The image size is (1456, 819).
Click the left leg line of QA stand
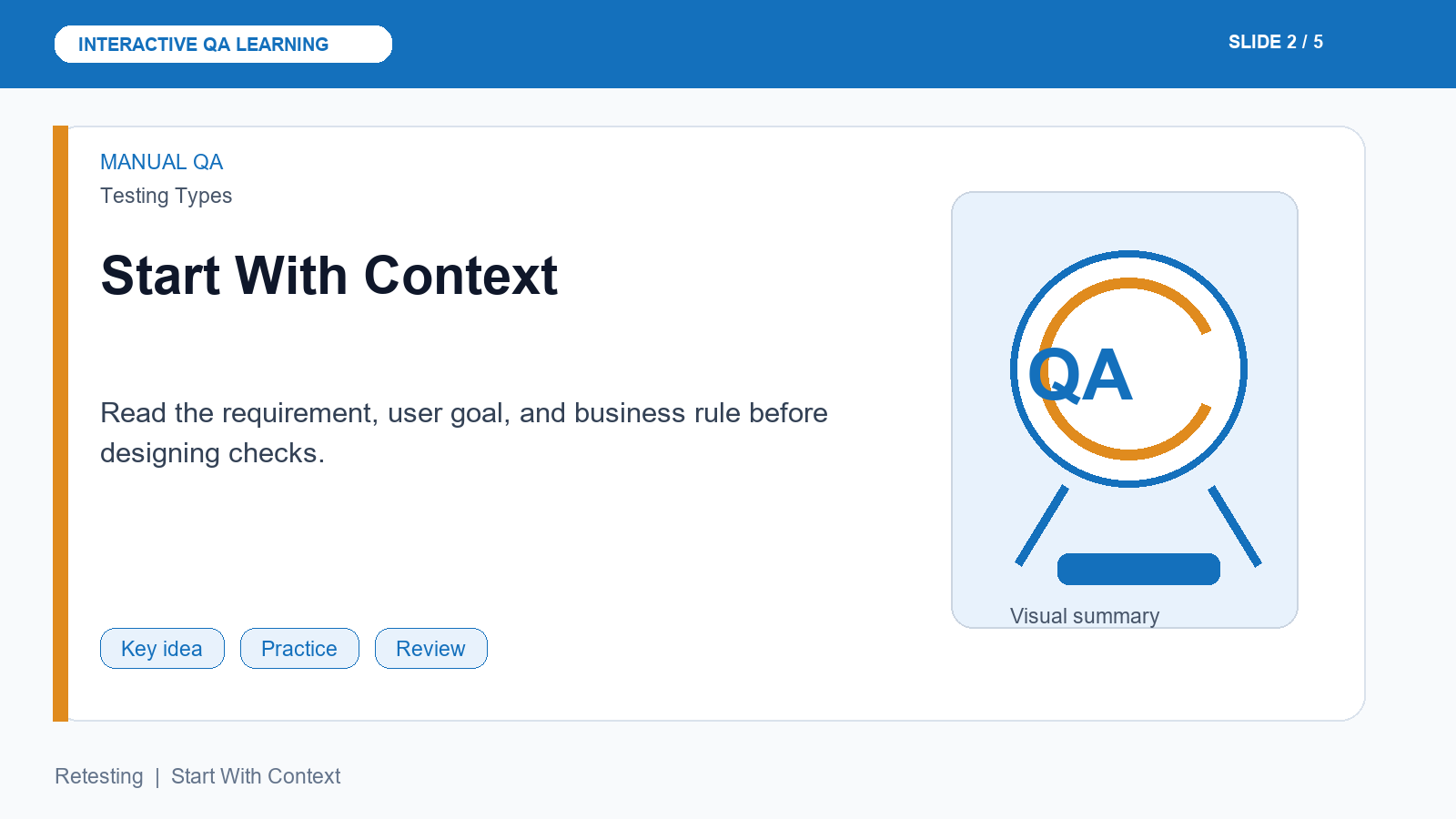point(1042,526)
